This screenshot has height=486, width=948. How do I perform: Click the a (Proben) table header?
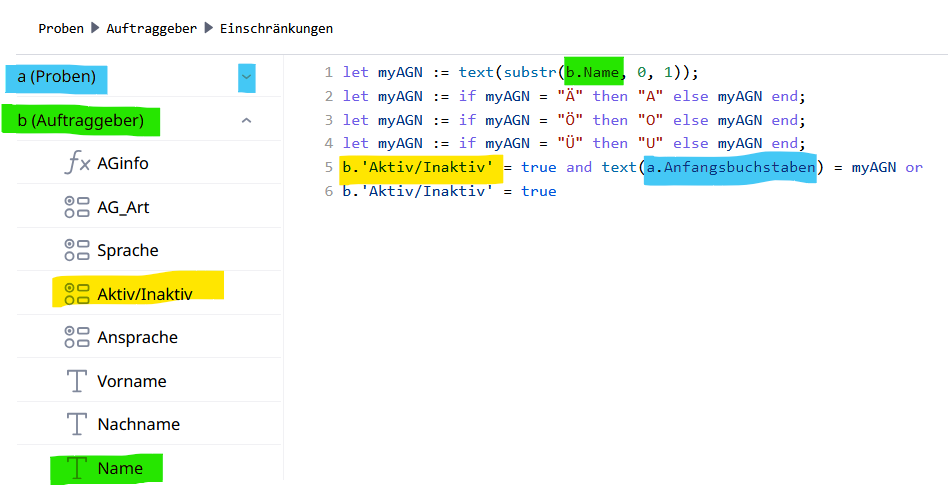pos(57,77)
